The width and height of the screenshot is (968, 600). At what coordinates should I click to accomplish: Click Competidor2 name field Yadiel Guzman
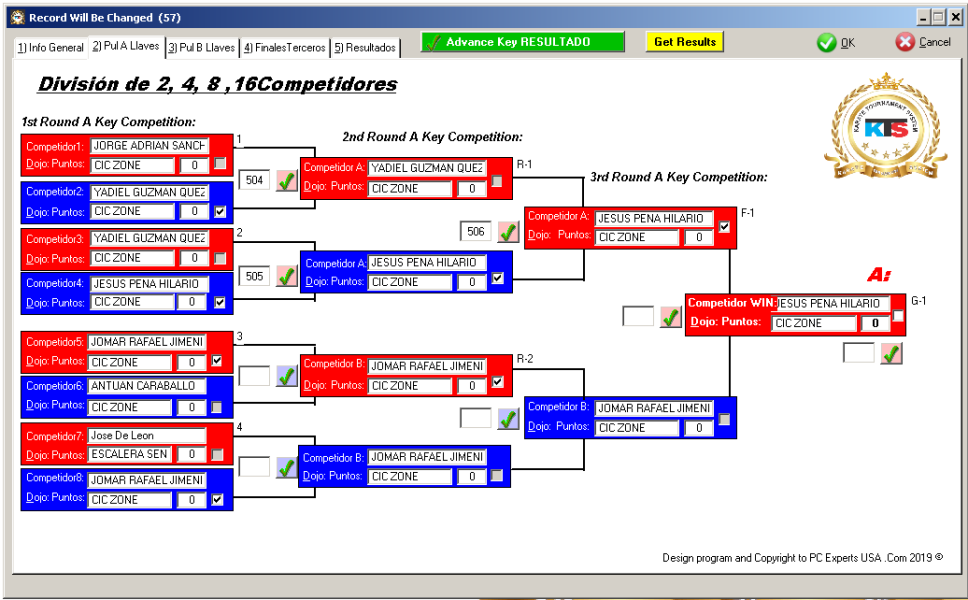tap(149, 193)
